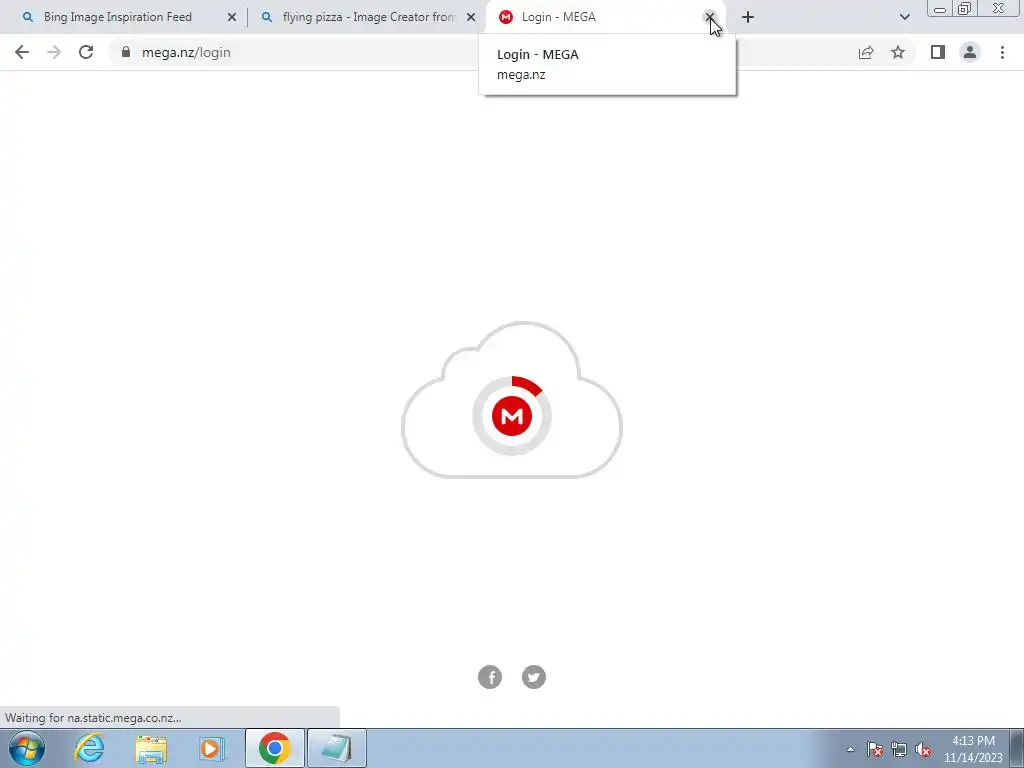Open network status tray icon
Screen dimensions: 1024x768
[x=899, y=750]
